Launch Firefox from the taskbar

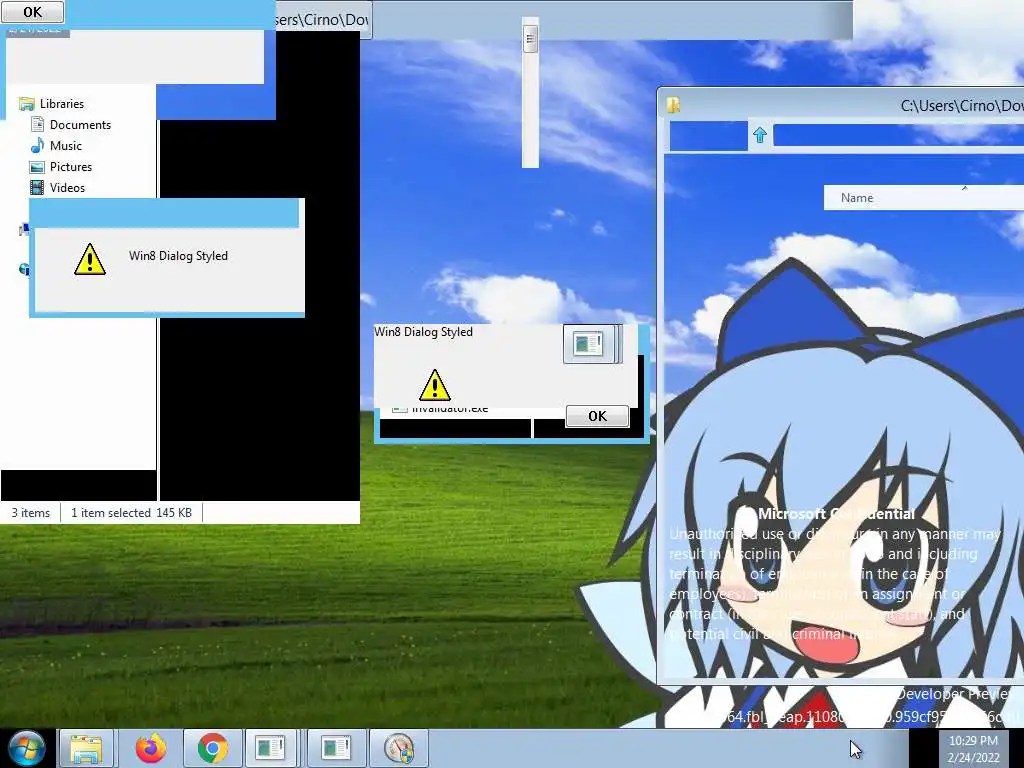pyautogui.click(x=151, y=748)
